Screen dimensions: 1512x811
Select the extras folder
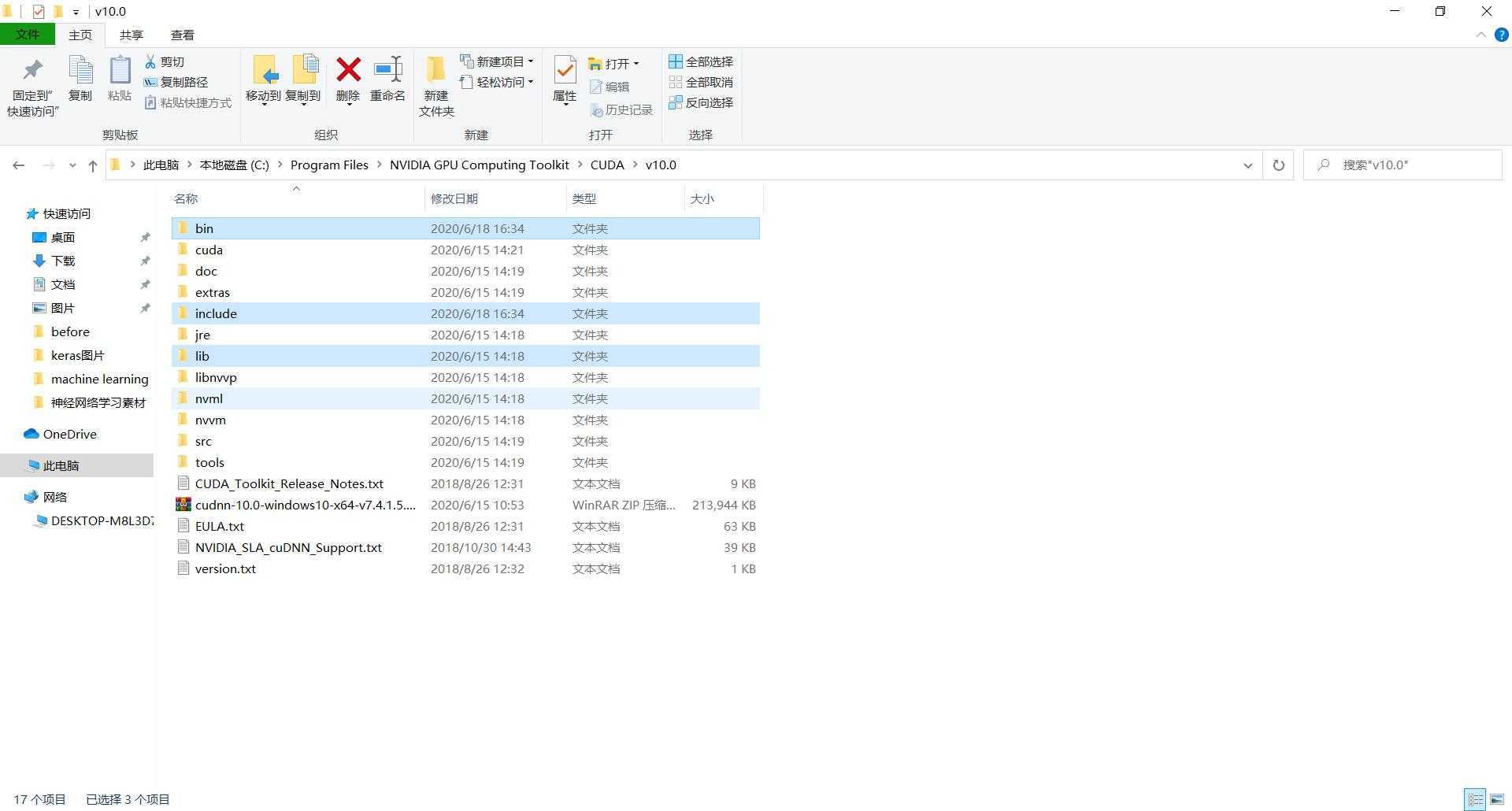click(465, 292)
